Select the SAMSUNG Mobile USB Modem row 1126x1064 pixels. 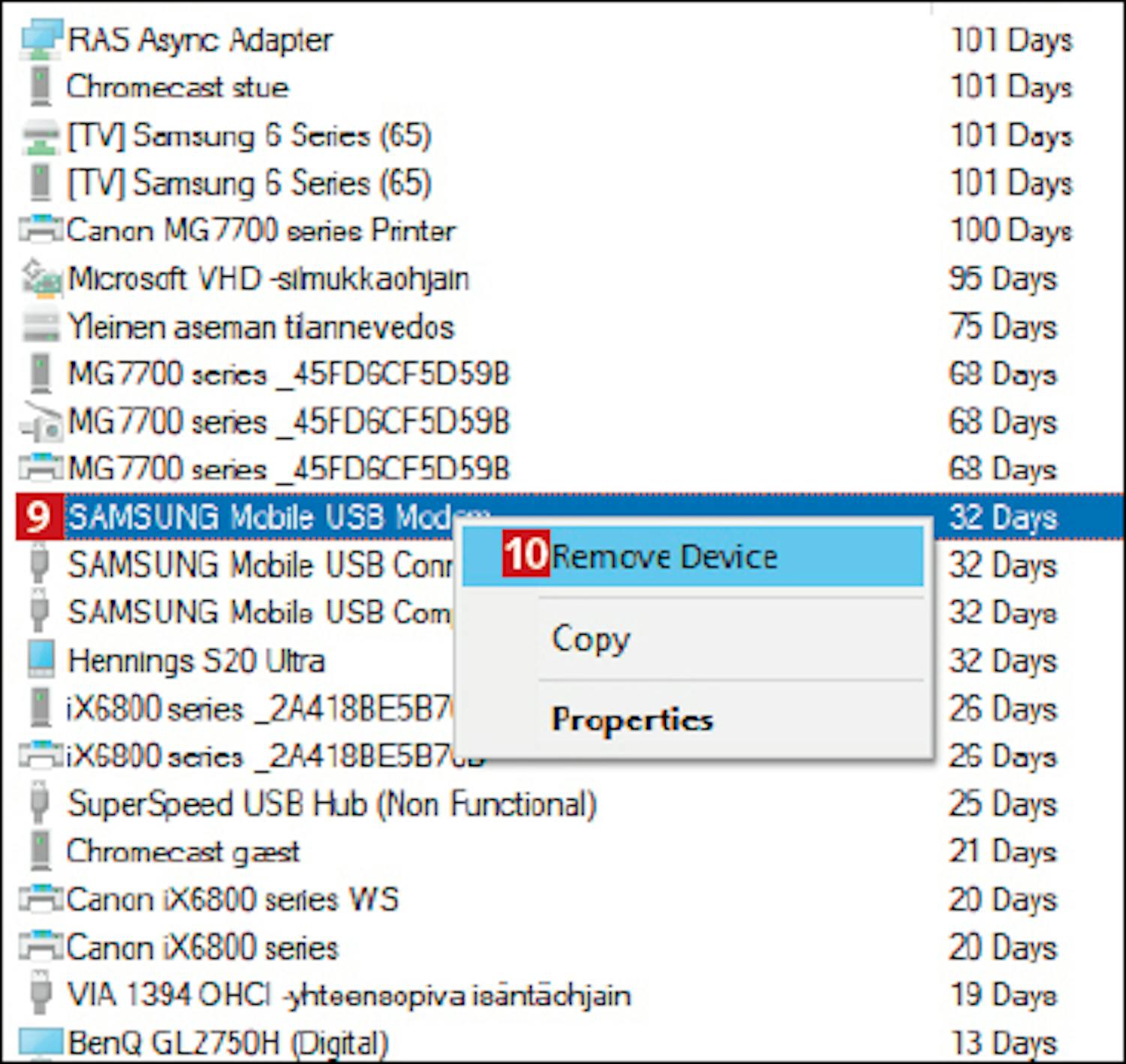255,517
